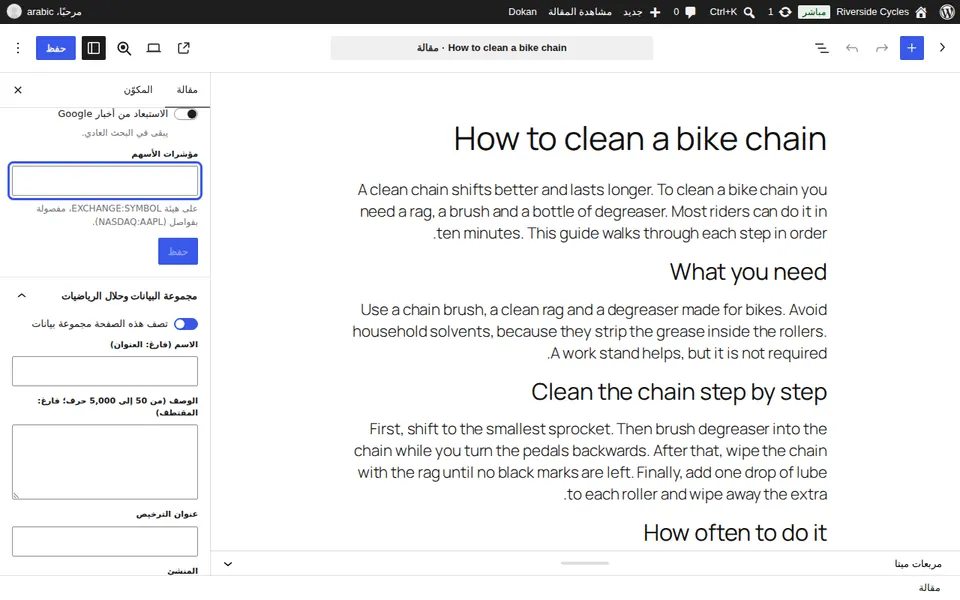960x600 pixels.
Task: Click the back chevron at the editor toolbar edge
Action: coord(942,48)
